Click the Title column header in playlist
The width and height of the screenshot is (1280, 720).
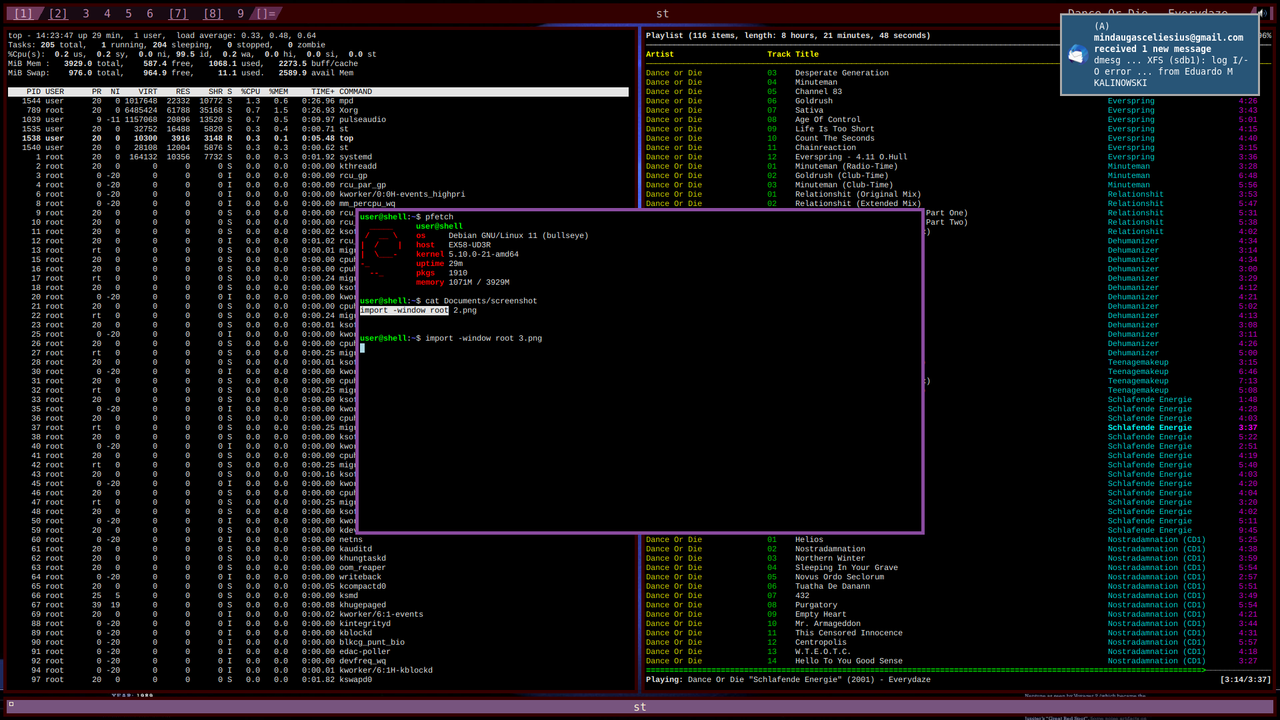807,54
